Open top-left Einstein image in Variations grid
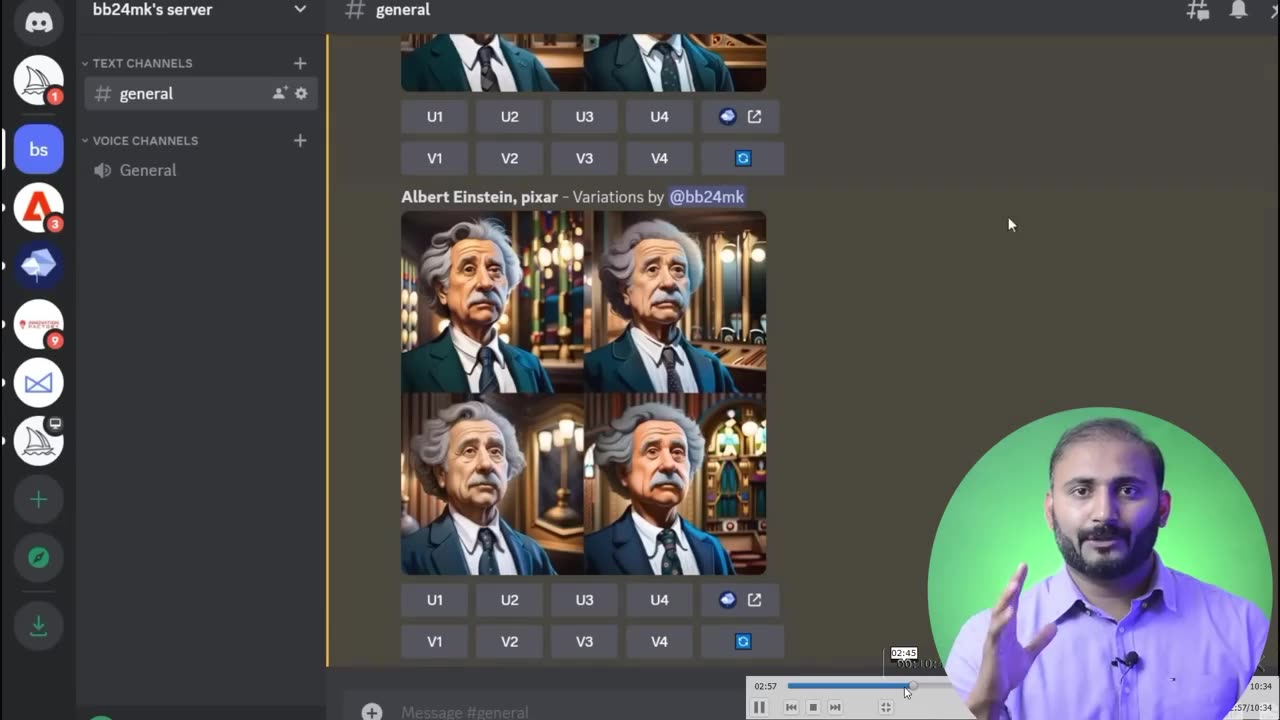 click(492, 302)
